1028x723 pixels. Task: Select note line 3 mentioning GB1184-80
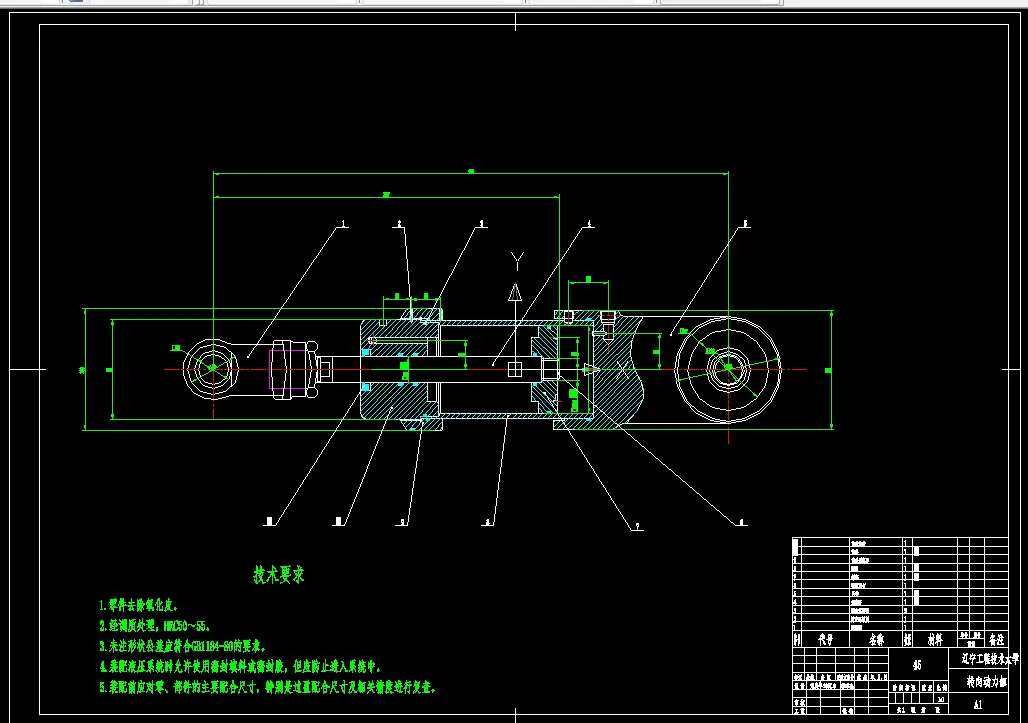coord(183,646)
